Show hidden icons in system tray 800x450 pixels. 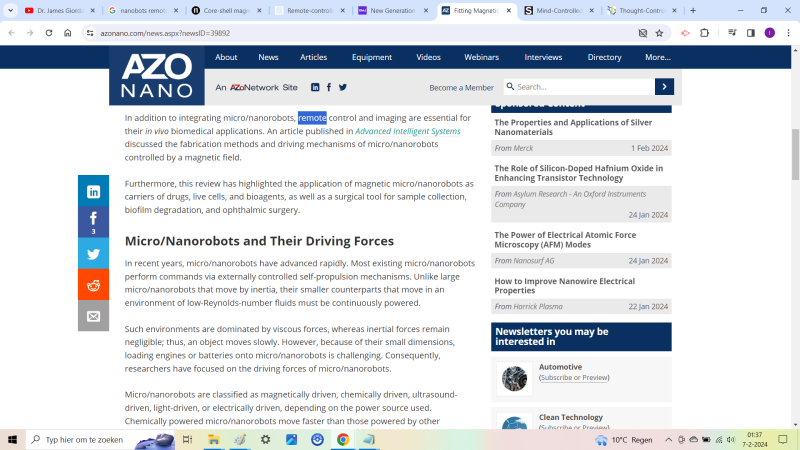[x=669, y=440]
